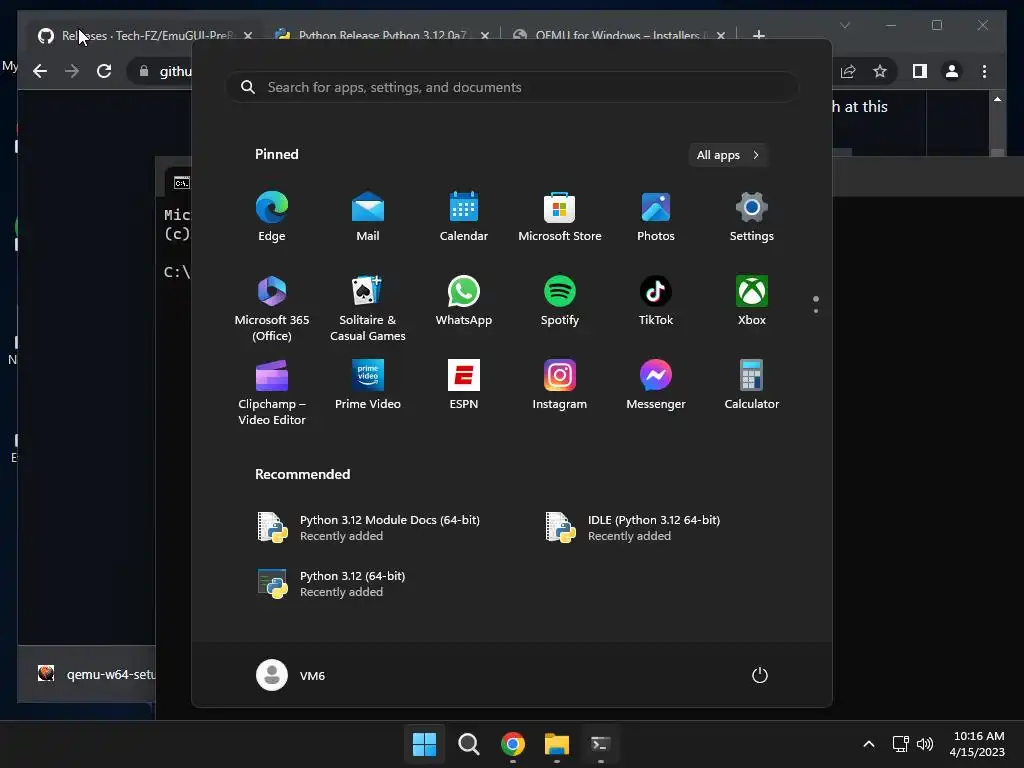1024x768 pixels.
Task: Open a new Chrome tab
Action: click(x=759, y=35)
